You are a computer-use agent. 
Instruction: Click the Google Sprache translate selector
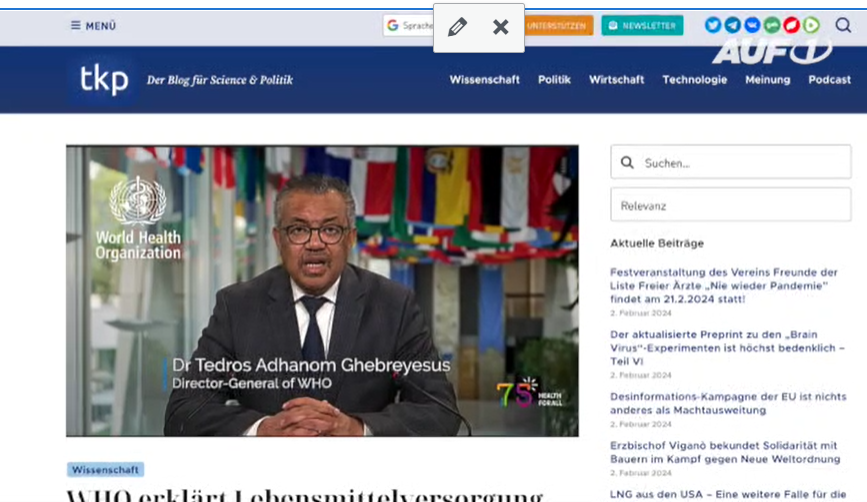pyautogui.click(x=409, y=25)
